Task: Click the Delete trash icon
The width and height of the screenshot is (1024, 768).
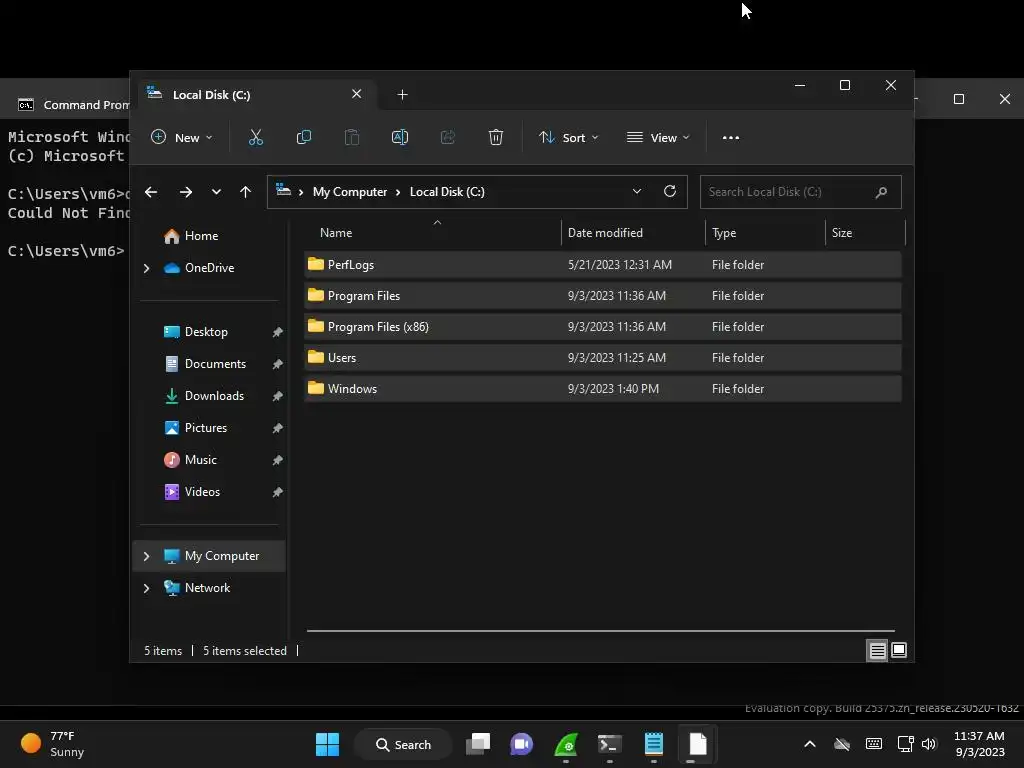Action: click(496, 138)
